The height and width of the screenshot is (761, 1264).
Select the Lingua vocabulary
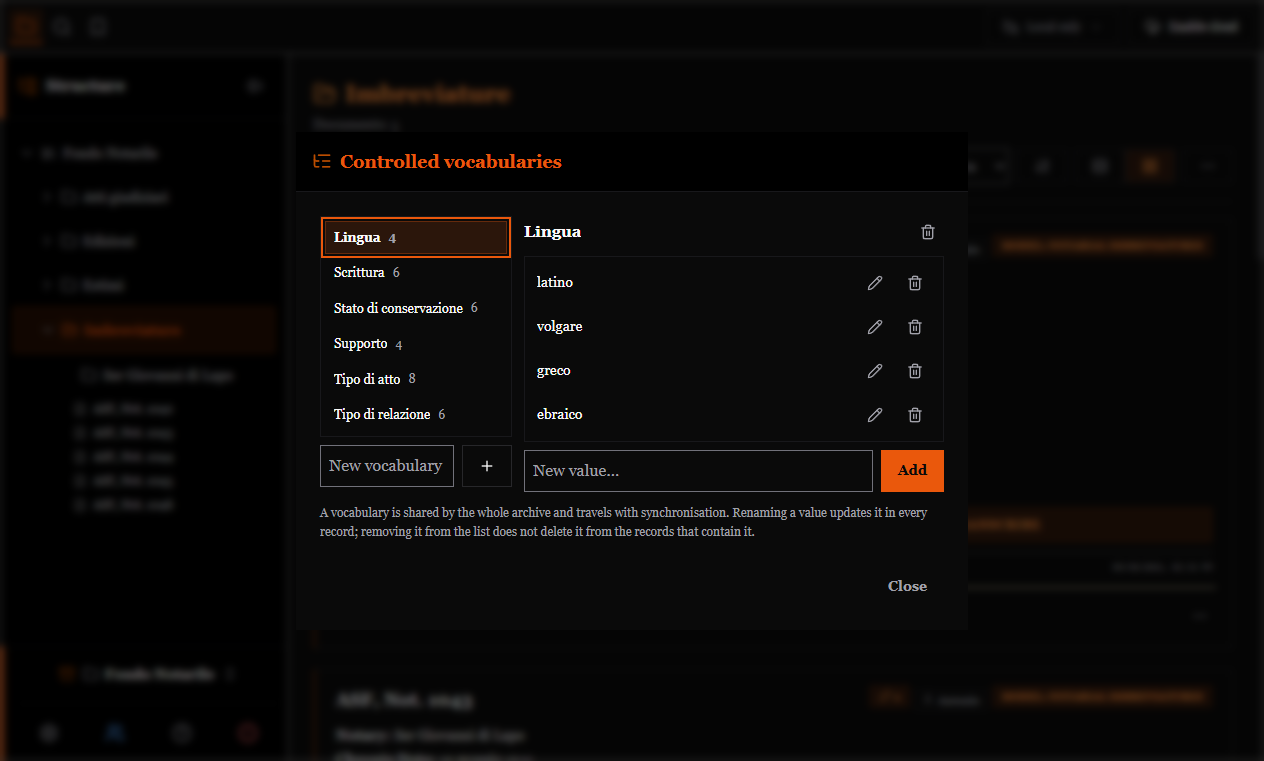(416, 238)
